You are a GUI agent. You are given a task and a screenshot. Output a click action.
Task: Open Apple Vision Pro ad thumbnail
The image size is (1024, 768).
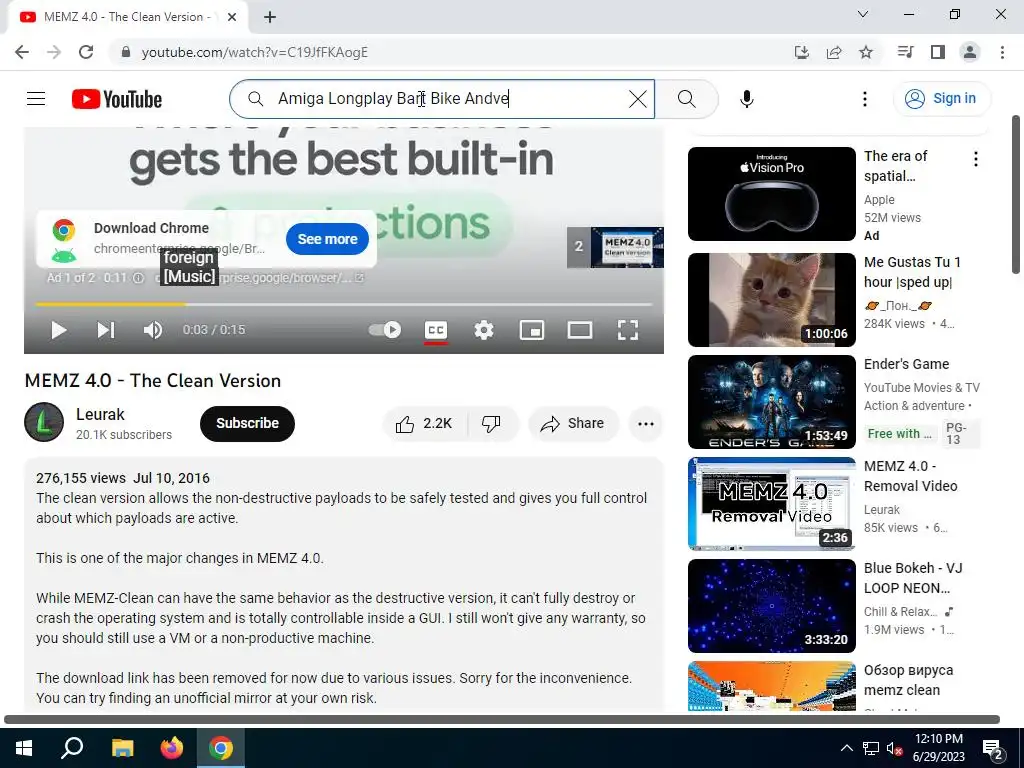click(x=771, y=194)
